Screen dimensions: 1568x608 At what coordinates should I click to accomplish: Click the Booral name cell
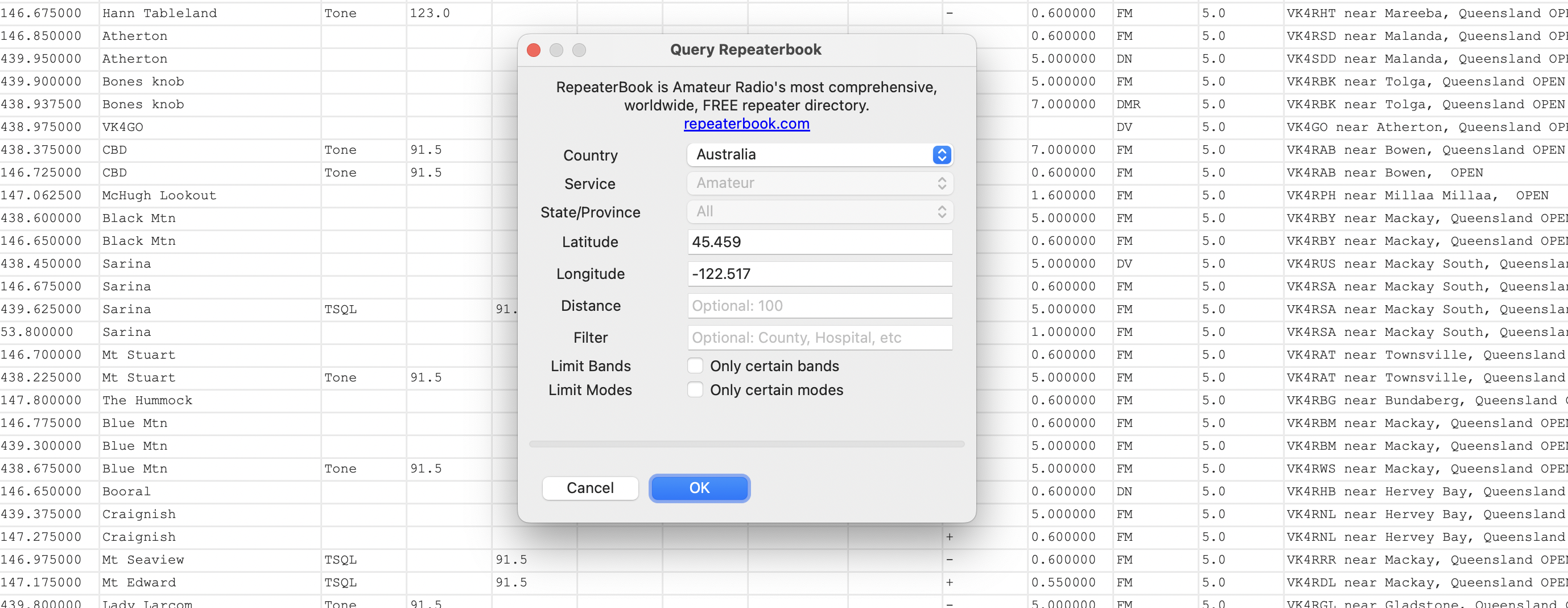tap(210, 492)
